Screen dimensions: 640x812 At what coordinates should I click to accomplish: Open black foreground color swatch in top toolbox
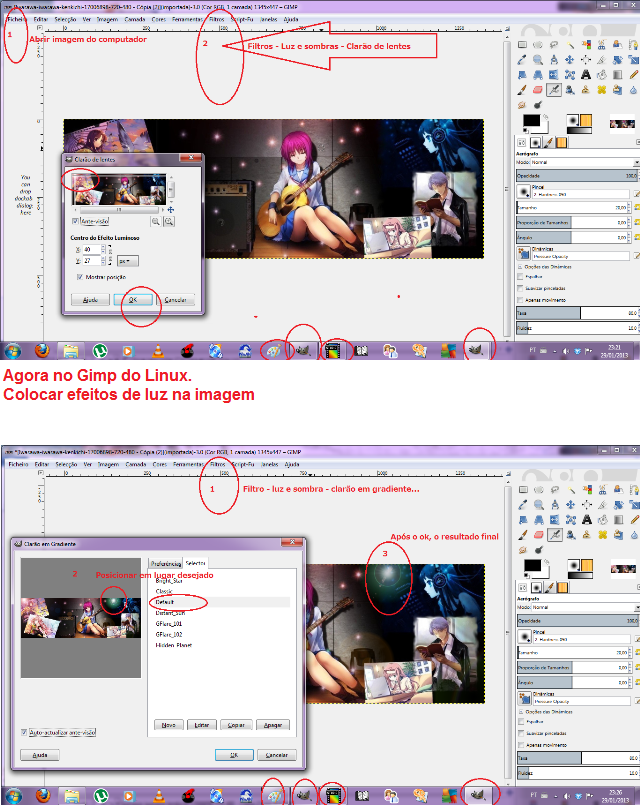tap(531, 121)
